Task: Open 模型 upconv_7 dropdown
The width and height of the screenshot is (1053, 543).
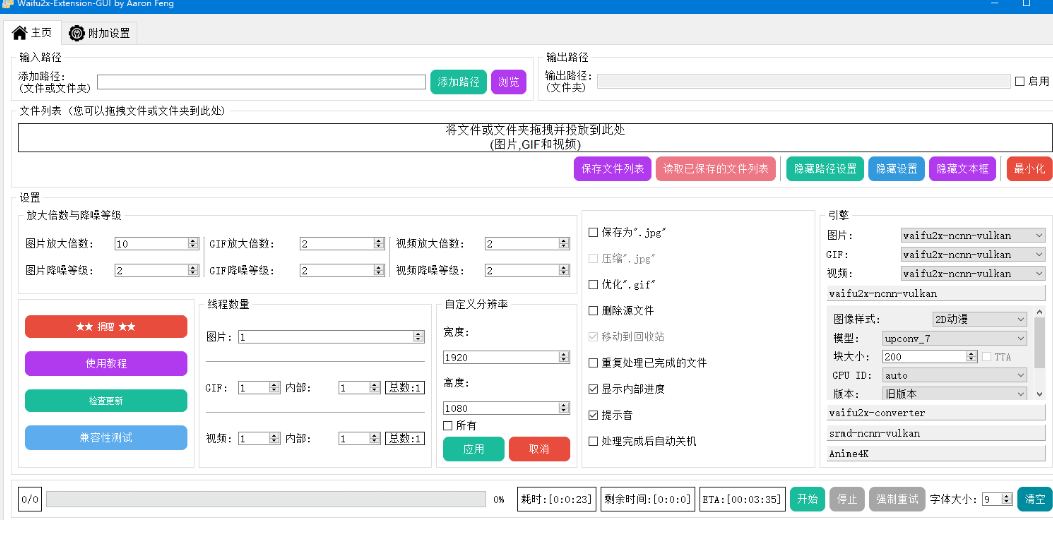Action: pyautogui.click(x=954, y=338)
